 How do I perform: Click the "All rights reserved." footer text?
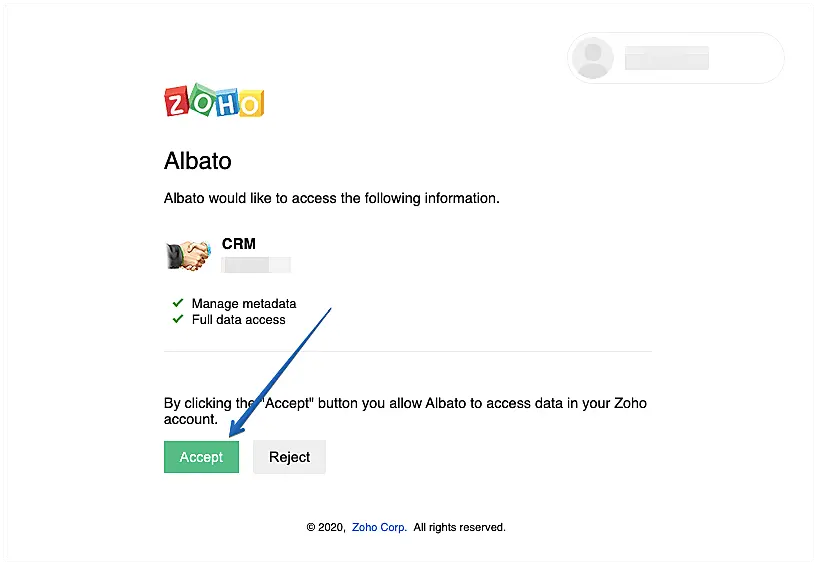(459, 527)
